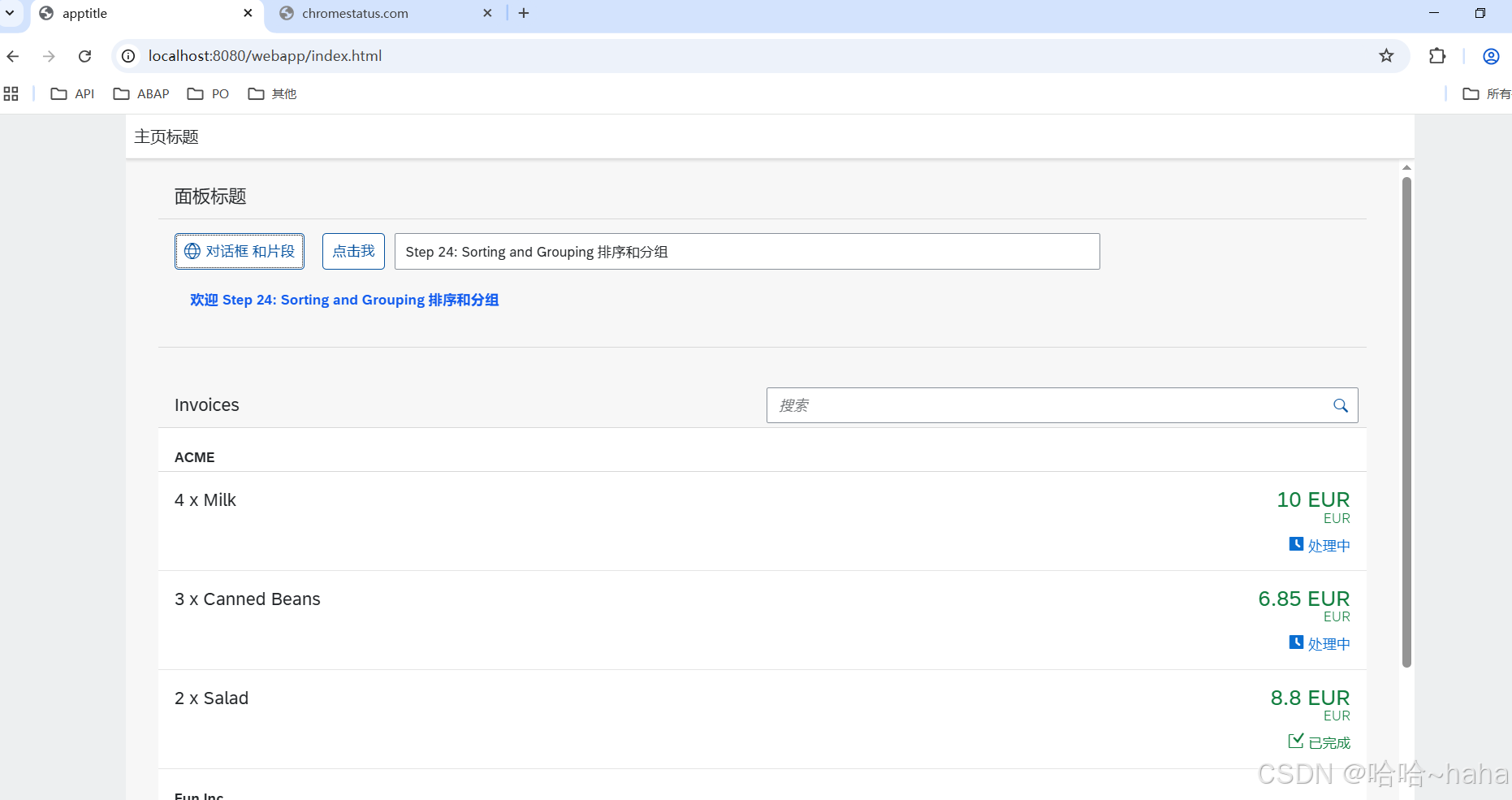Open the browser extensions puzzle icon
The image size is (1512, 800).
pyautogui.click(x=1437, y=56)
